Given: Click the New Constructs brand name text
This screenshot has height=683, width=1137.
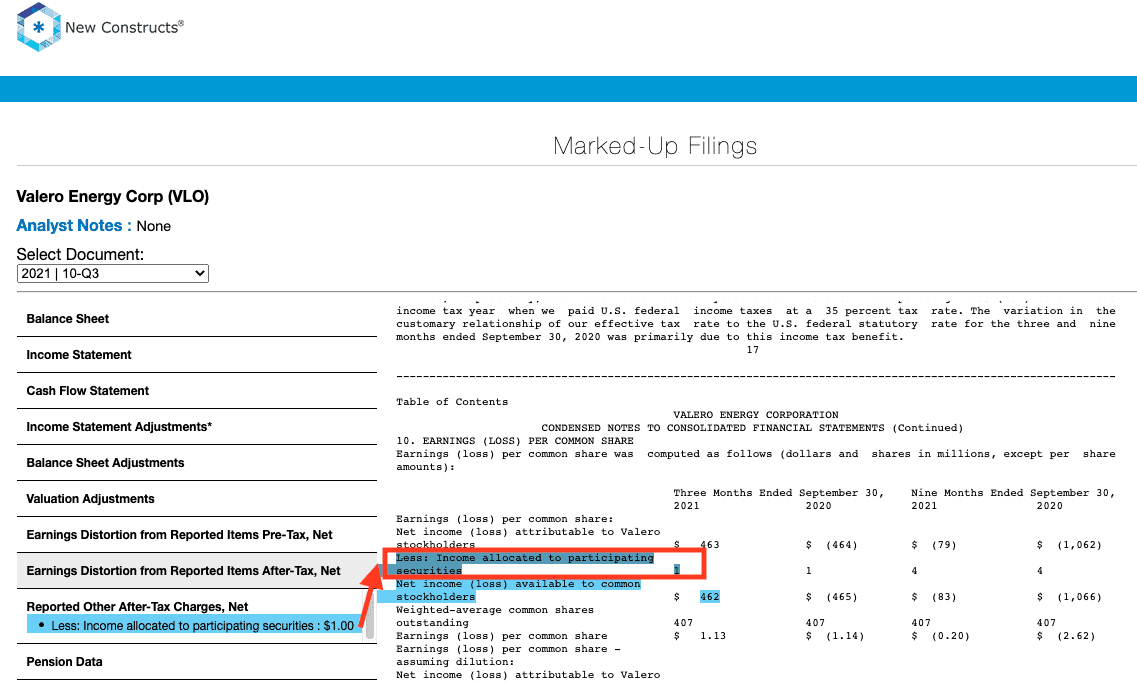Looking at the screenshot, I should 124,28.
